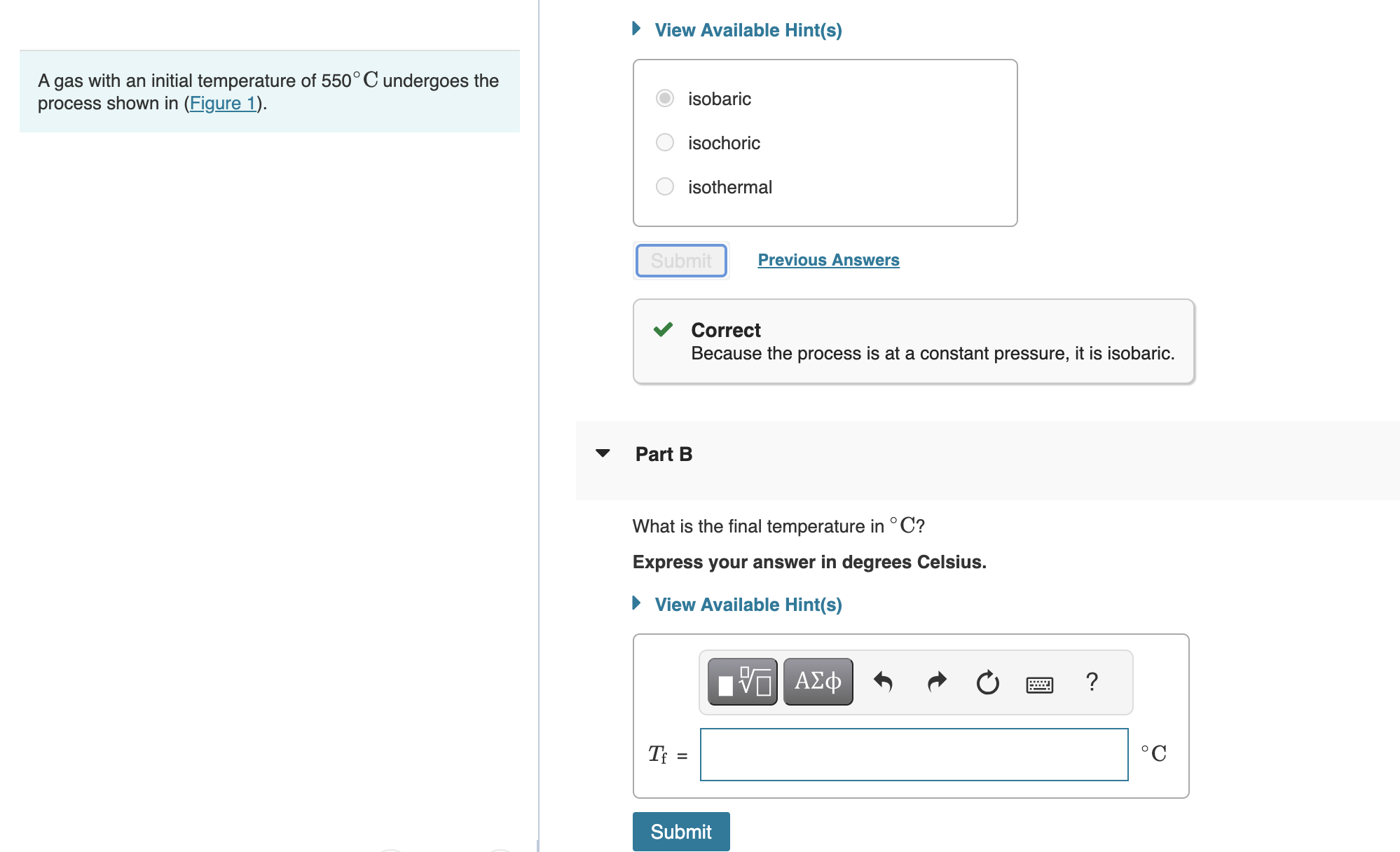View Previous Answers for Part A
The width and height of the screenshot is (1400, 852).
828,259
